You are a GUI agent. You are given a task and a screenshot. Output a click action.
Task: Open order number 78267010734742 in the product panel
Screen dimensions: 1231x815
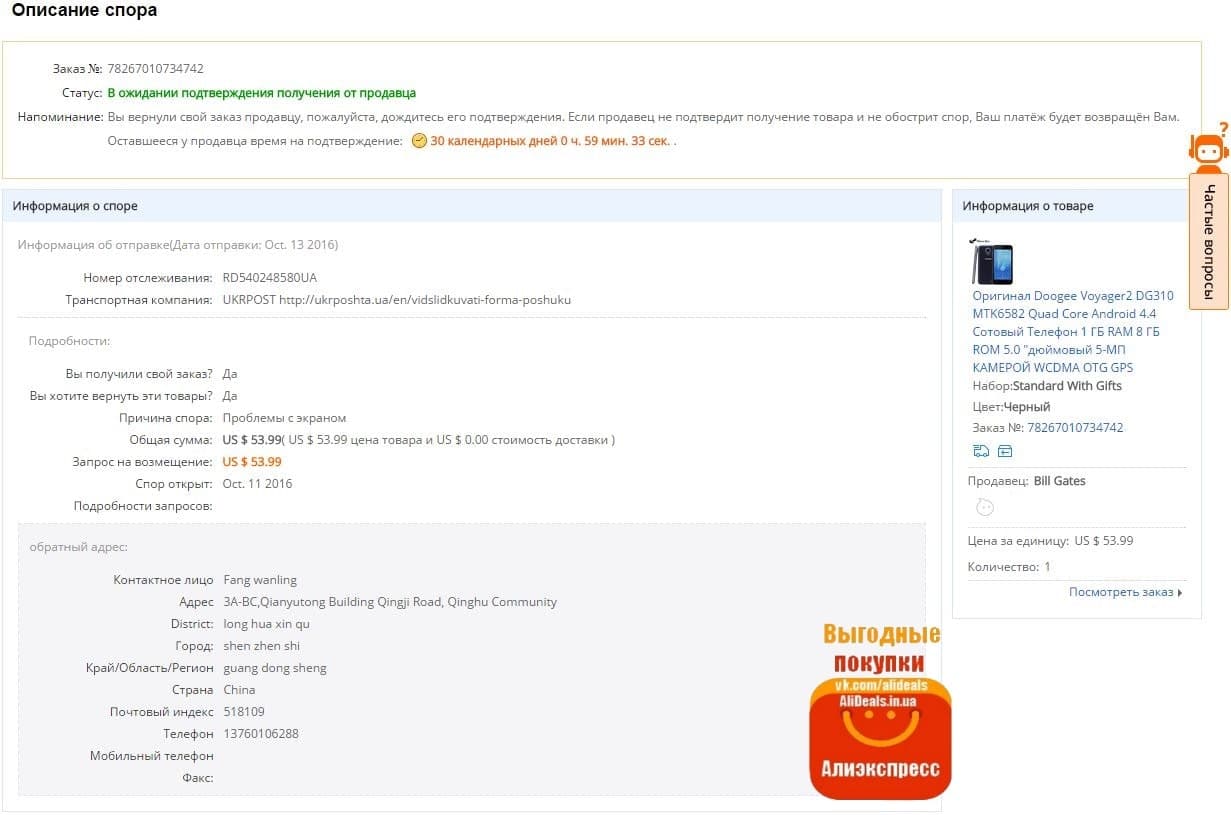(x=1075, y=428)
